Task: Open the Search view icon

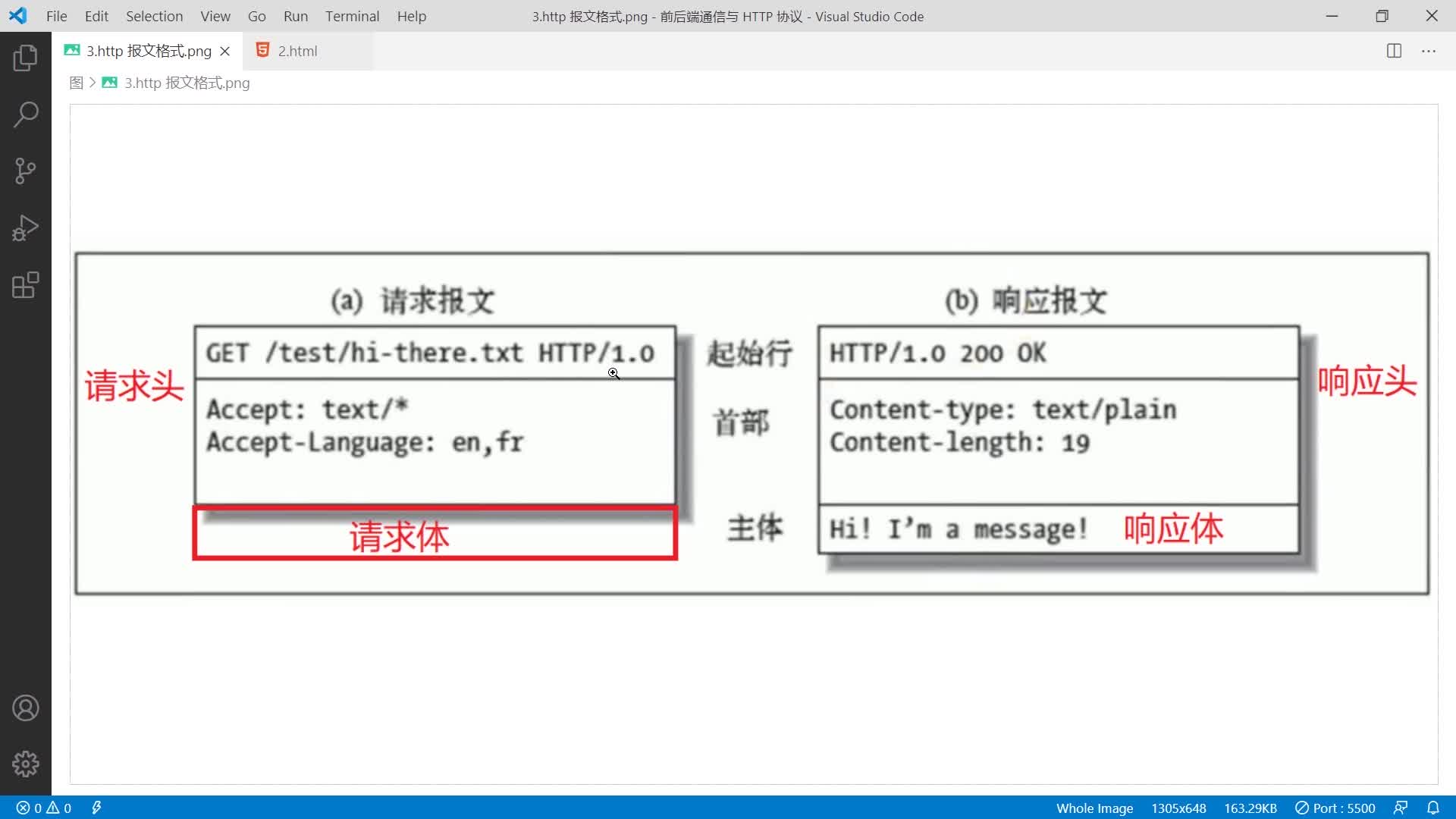Action: point(25,115)
